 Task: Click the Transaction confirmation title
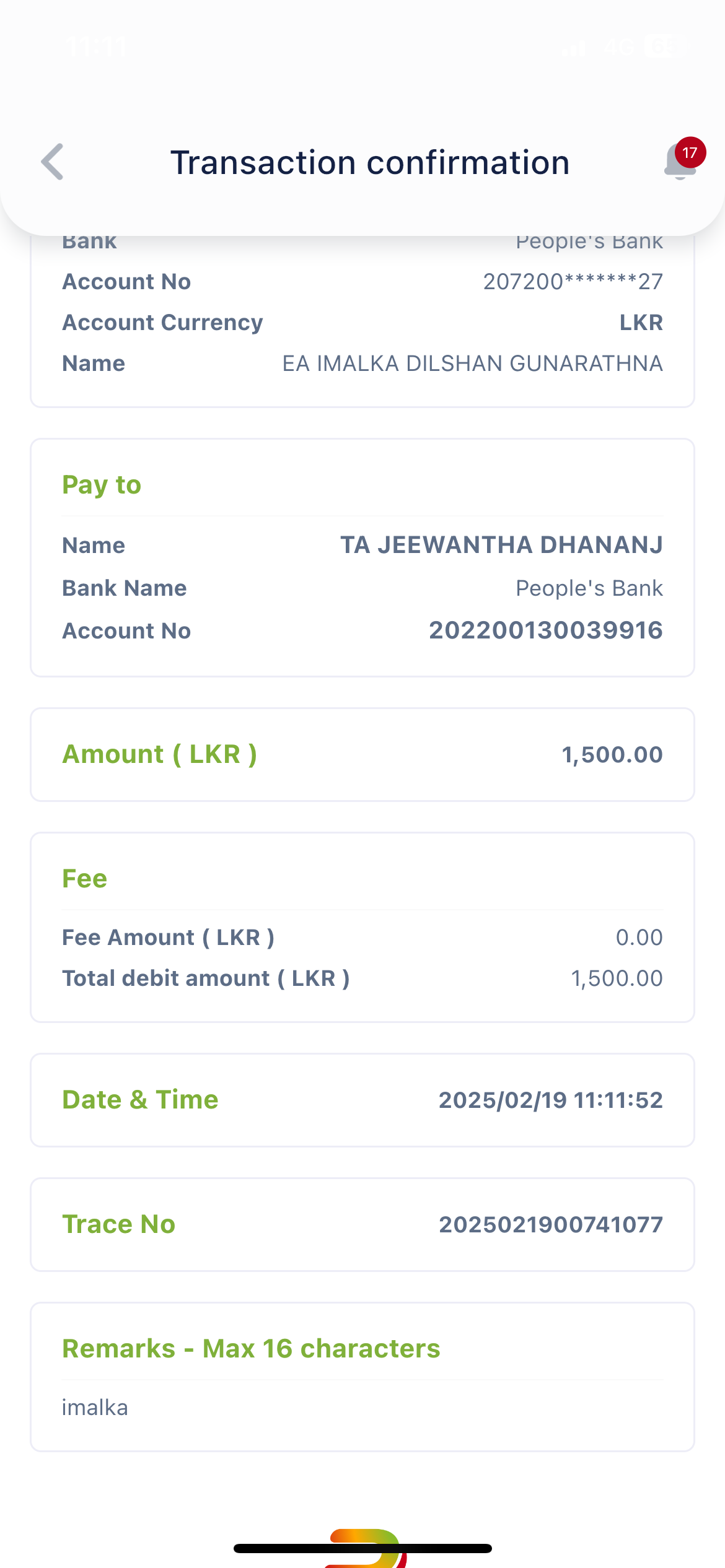[x=370, y=163]
